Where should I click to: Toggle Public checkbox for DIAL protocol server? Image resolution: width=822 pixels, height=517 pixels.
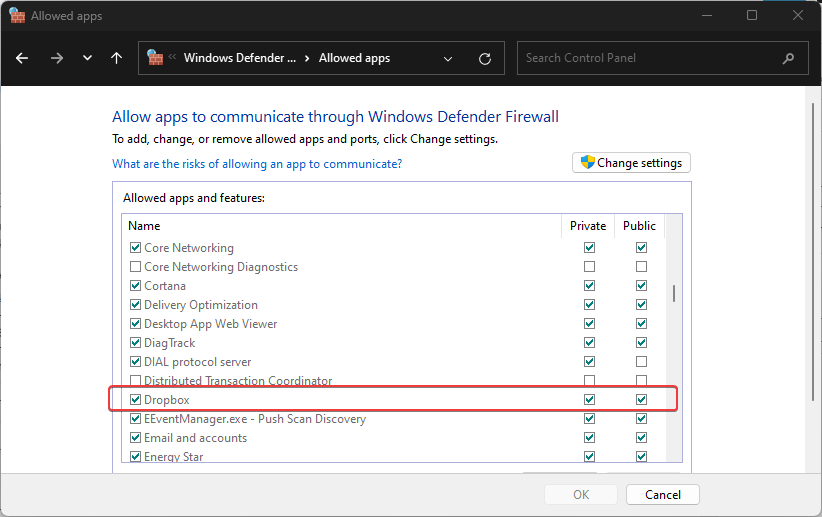pos(641,362)
